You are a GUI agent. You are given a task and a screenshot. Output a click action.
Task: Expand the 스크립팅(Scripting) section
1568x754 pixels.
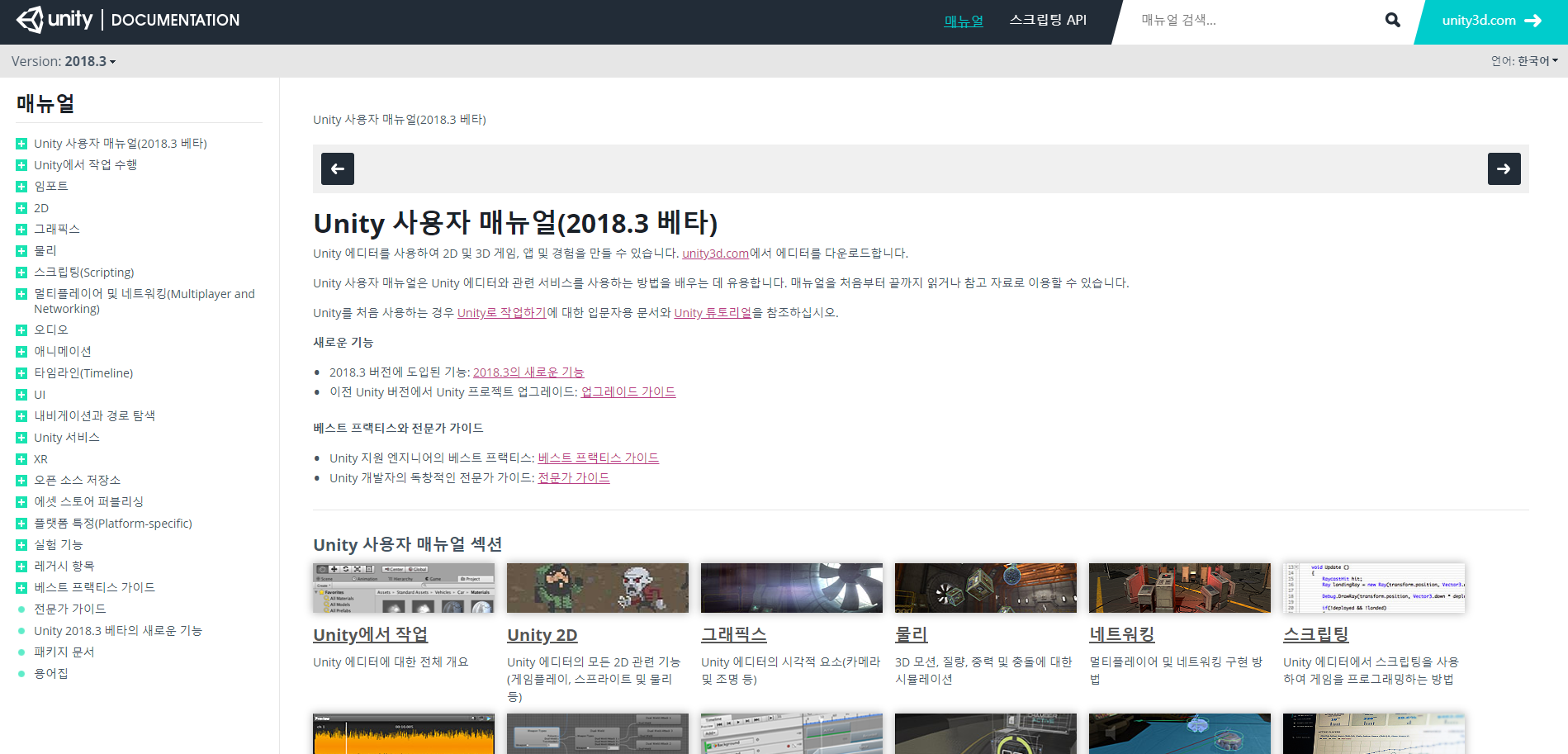pos(21,273)
